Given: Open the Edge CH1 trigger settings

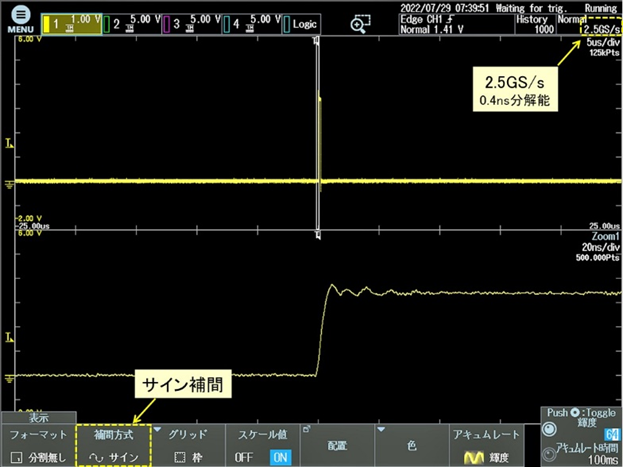Looking at the screenshot, I should [x=456, y=24].
